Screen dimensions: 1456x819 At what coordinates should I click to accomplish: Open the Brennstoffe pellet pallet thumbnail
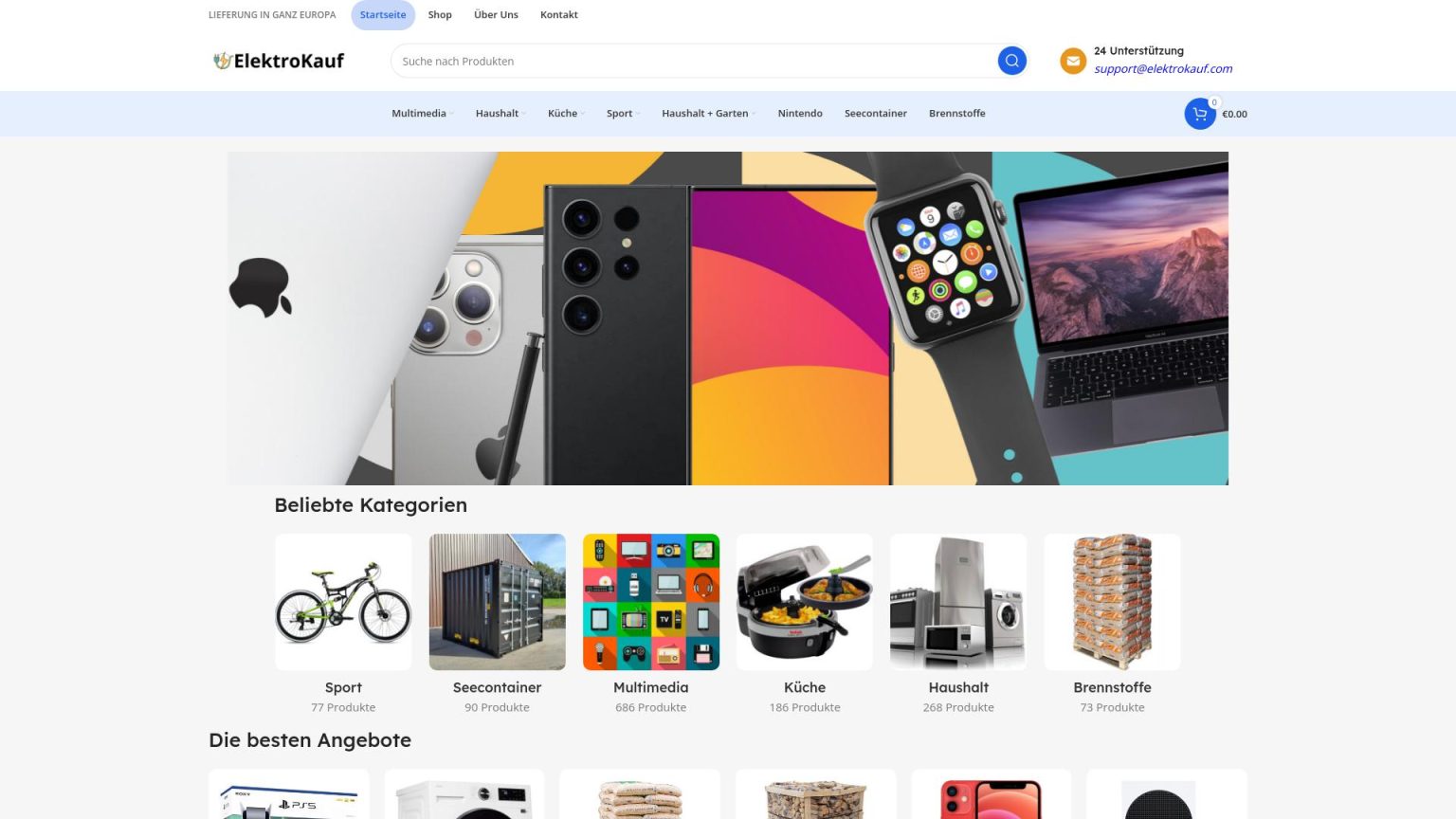pos(1112,602)
